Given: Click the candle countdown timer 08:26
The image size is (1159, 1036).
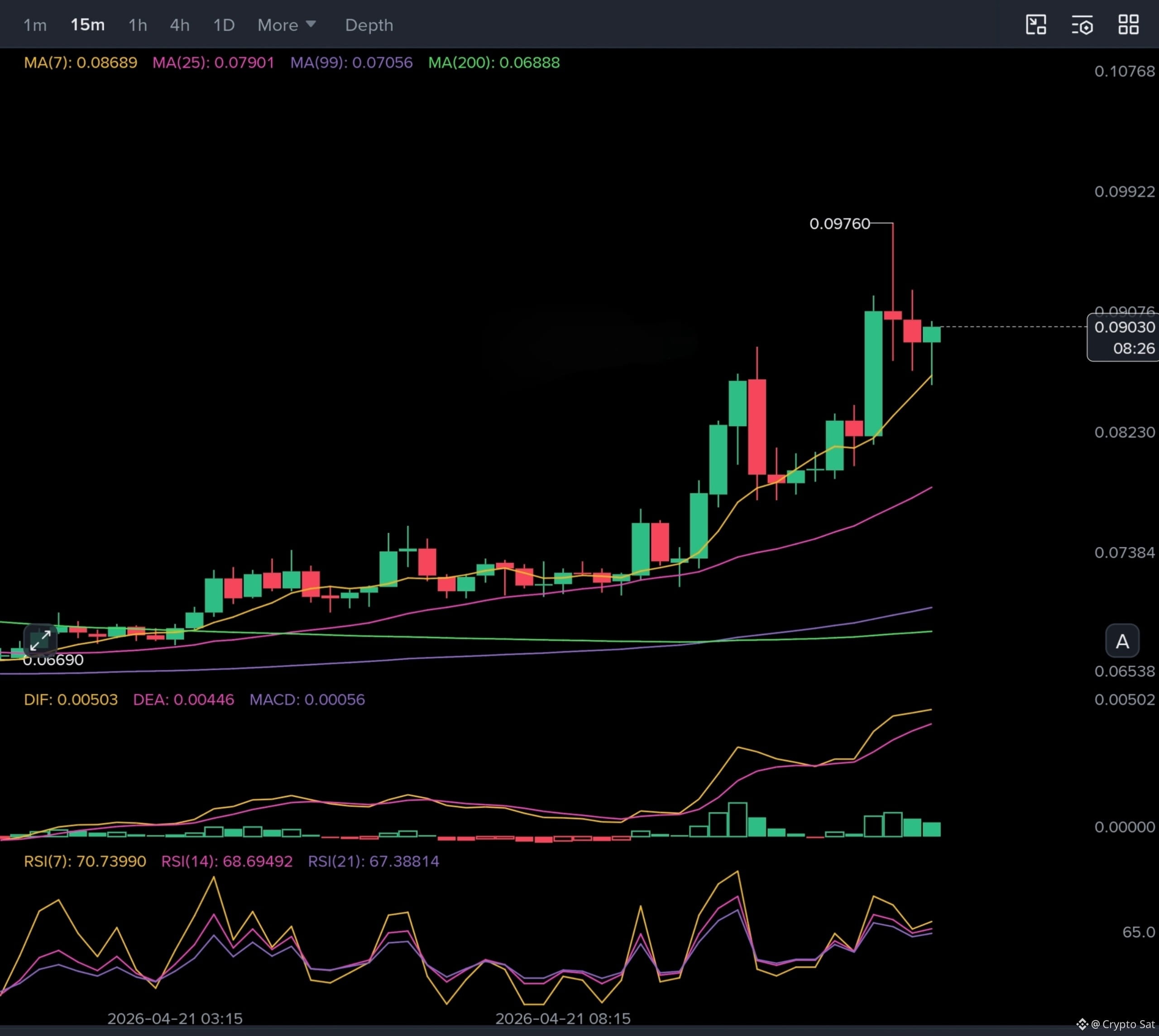Looking at the screenshot, I should click(x=1134, y=348).
